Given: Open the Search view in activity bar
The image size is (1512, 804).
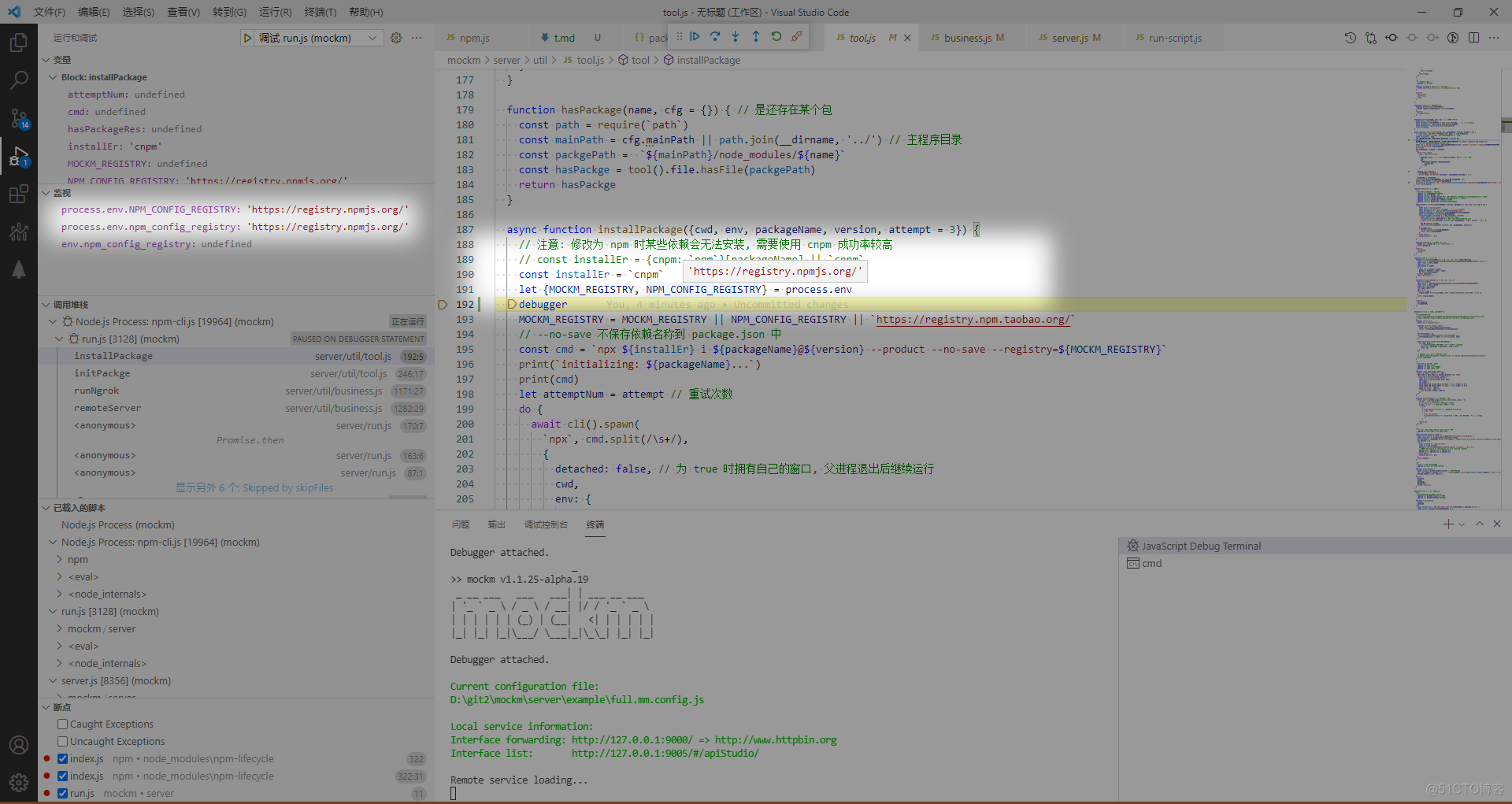Looking at the screenshot, I should coord(19,80).
